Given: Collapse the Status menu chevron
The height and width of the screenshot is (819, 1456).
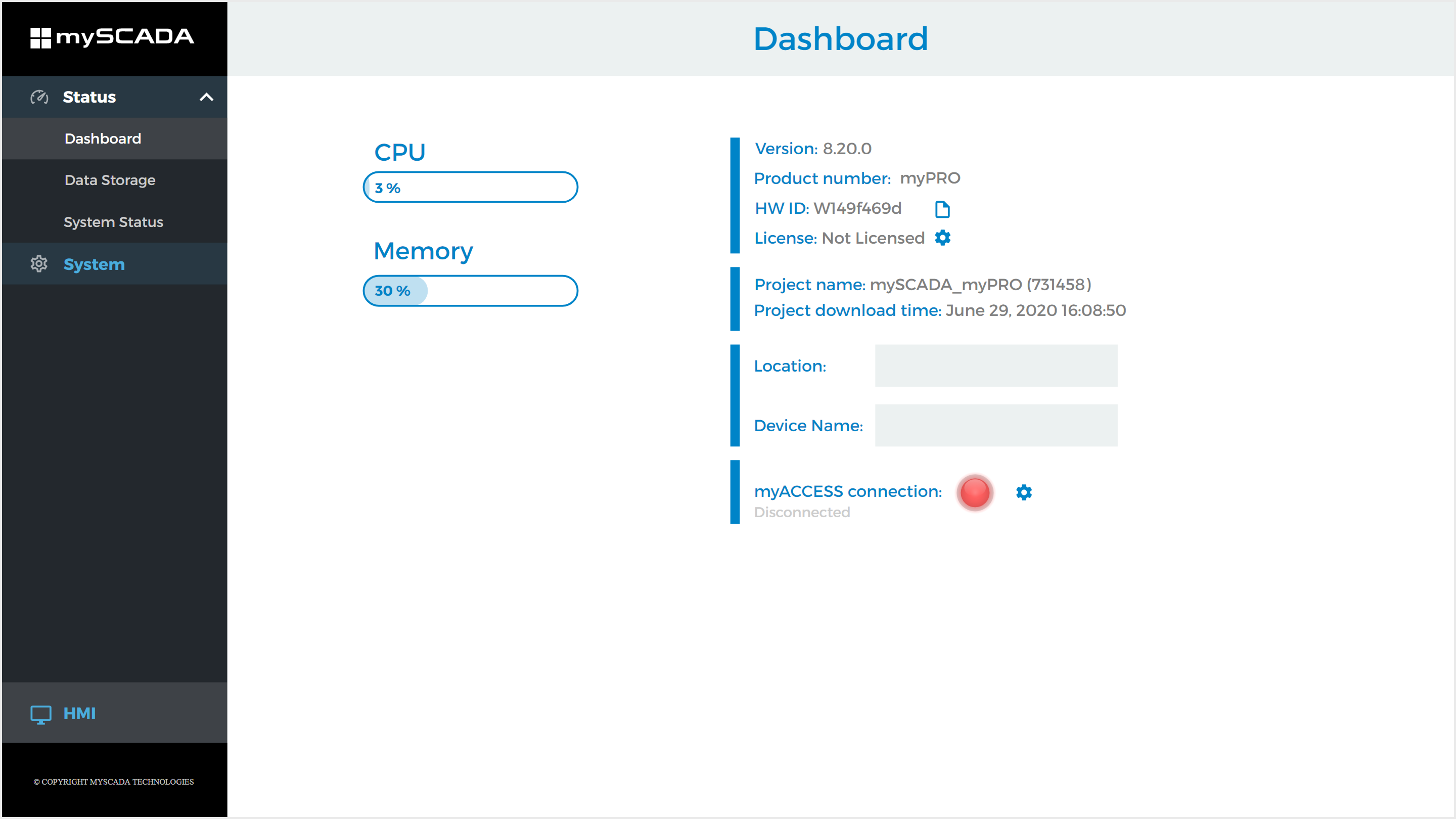Looking at the screenshot, I should point(206,97).
